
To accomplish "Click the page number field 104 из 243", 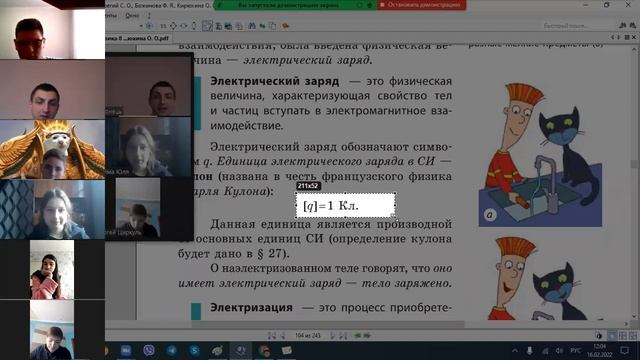I will (308, 336).
